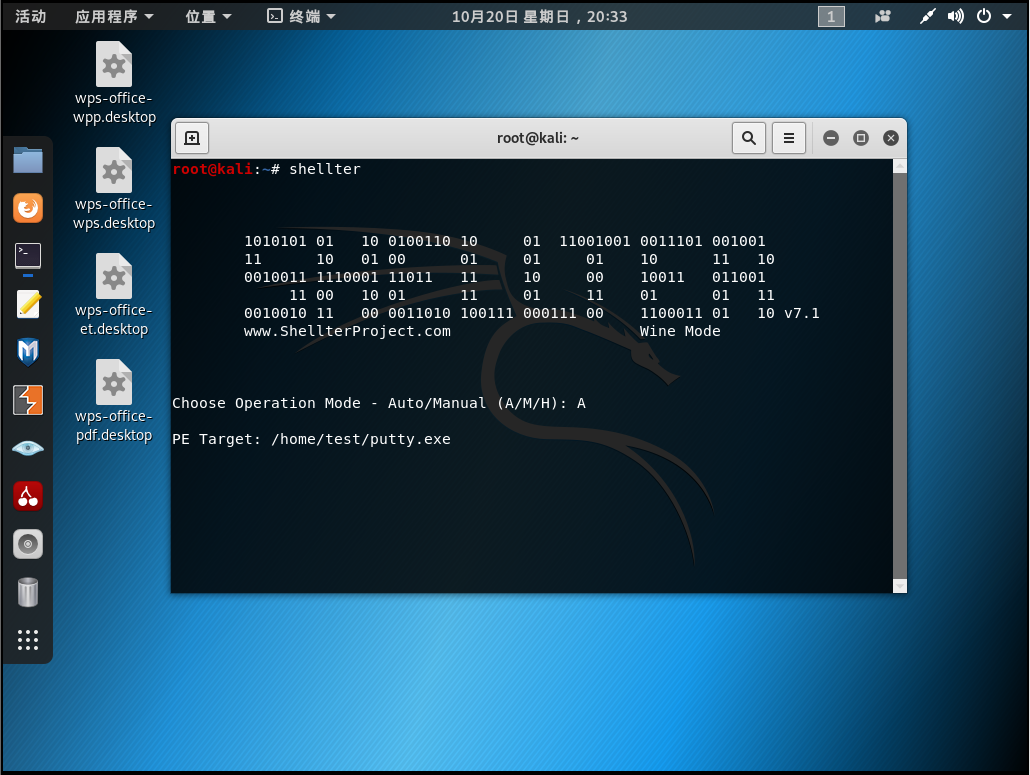The image size is (1030, 775).
Task: Open the terminal hamburger menu button
Action: (x=788, y=137)
